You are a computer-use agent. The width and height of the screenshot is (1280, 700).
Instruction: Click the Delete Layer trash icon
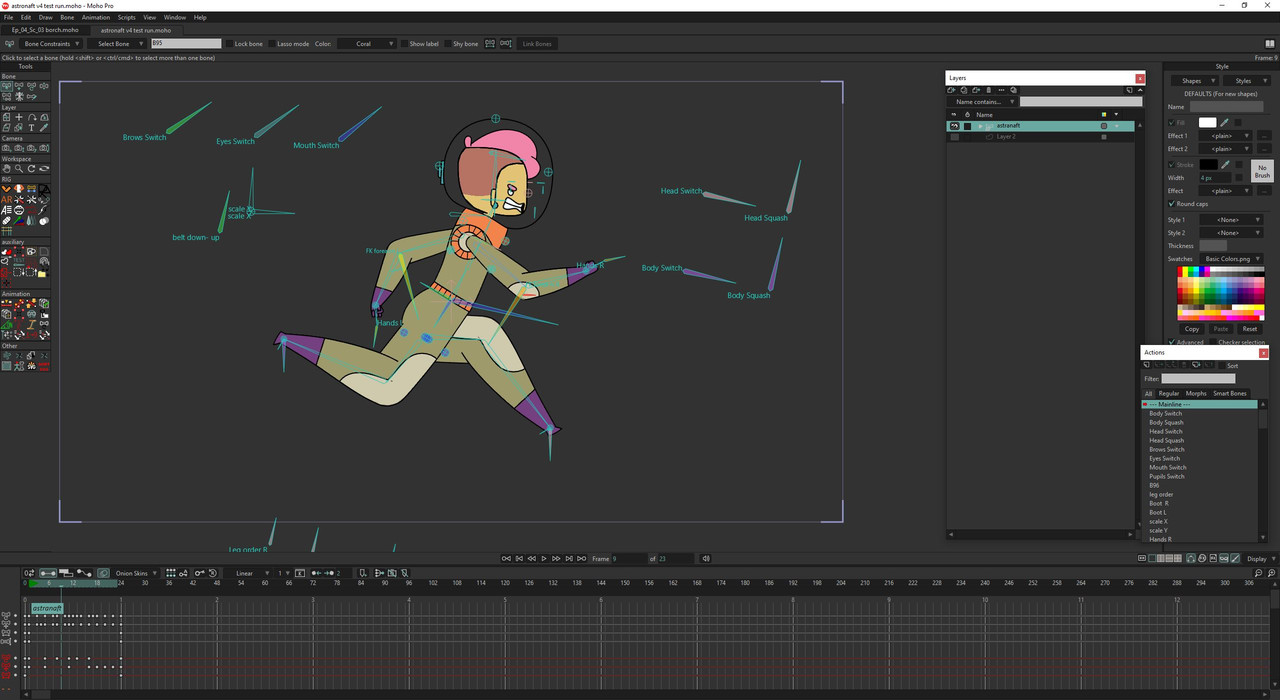click(x=988, y=90)
